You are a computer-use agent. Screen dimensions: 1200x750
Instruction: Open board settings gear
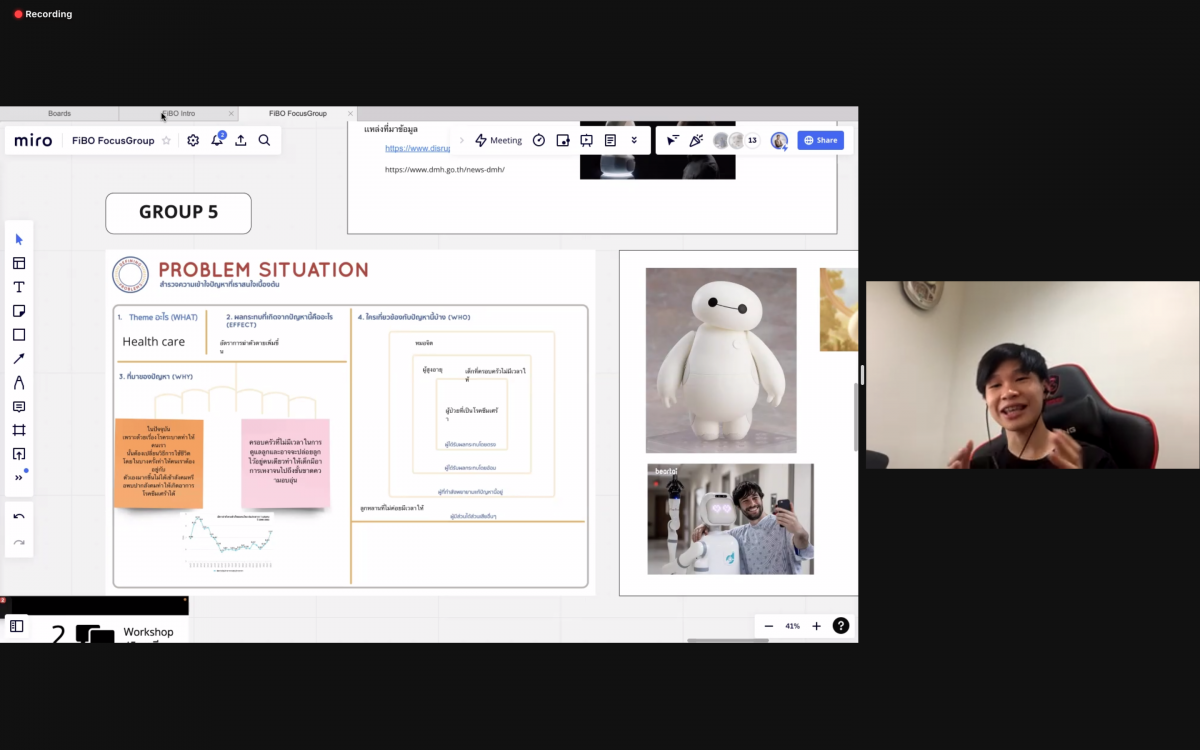point(193,141)
